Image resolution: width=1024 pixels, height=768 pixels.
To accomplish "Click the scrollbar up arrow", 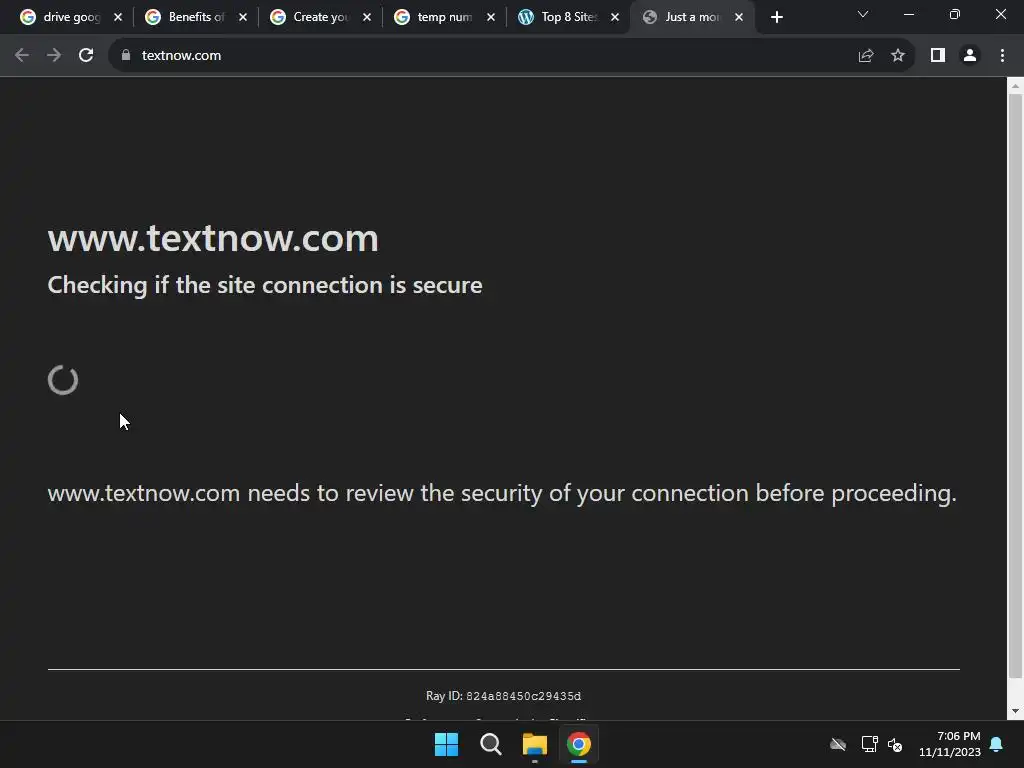I will (x=1015, y=86).
